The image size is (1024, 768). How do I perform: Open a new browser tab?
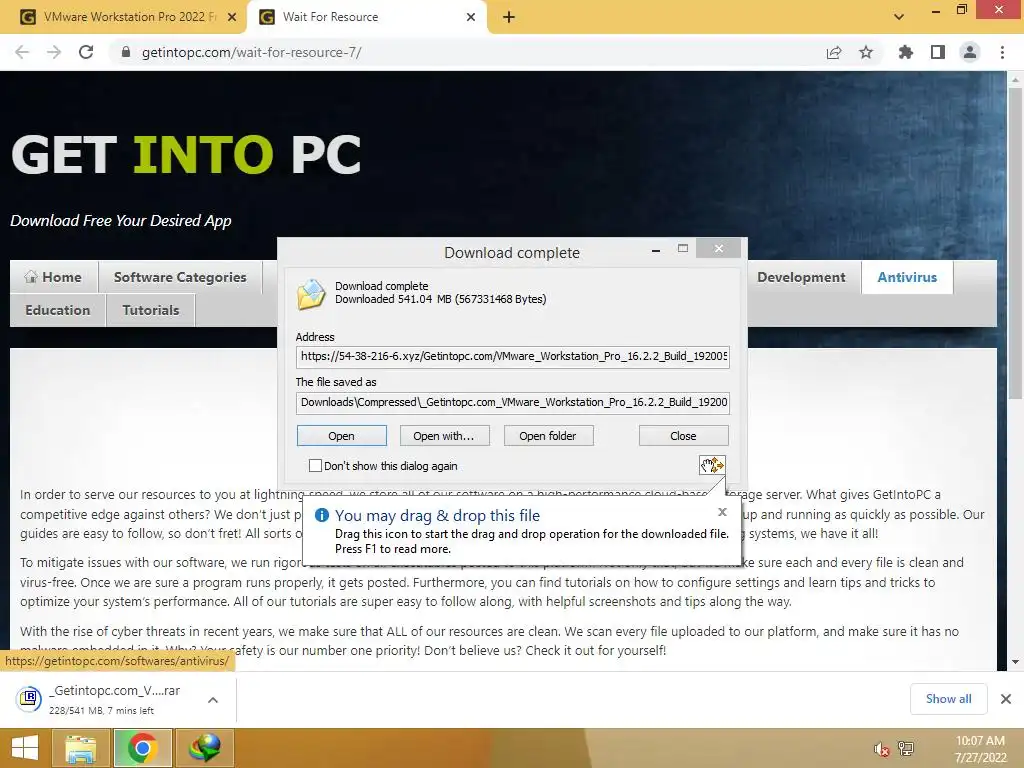(x=509, y=17)
